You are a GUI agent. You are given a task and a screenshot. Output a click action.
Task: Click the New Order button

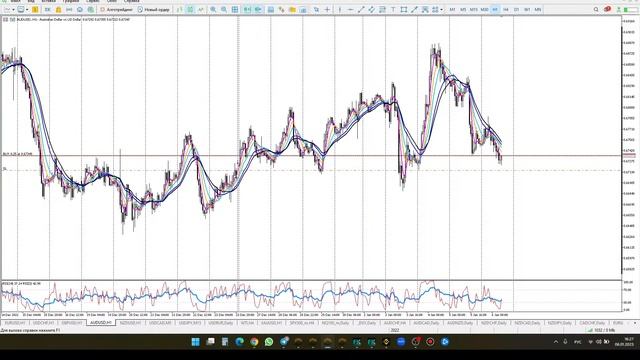(153, 9)
